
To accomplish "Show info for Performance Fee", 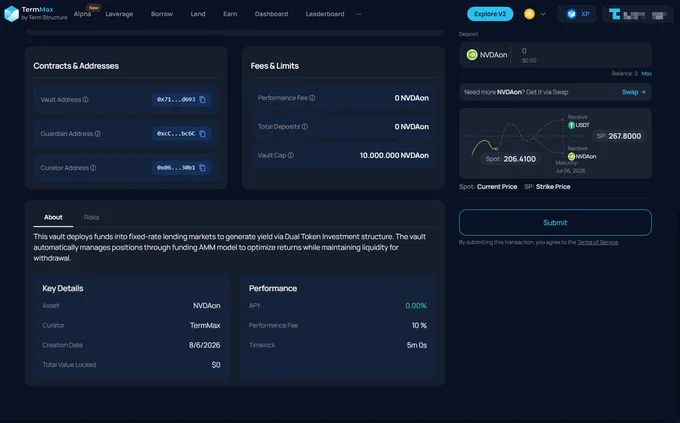I will (x=312, y=98).
